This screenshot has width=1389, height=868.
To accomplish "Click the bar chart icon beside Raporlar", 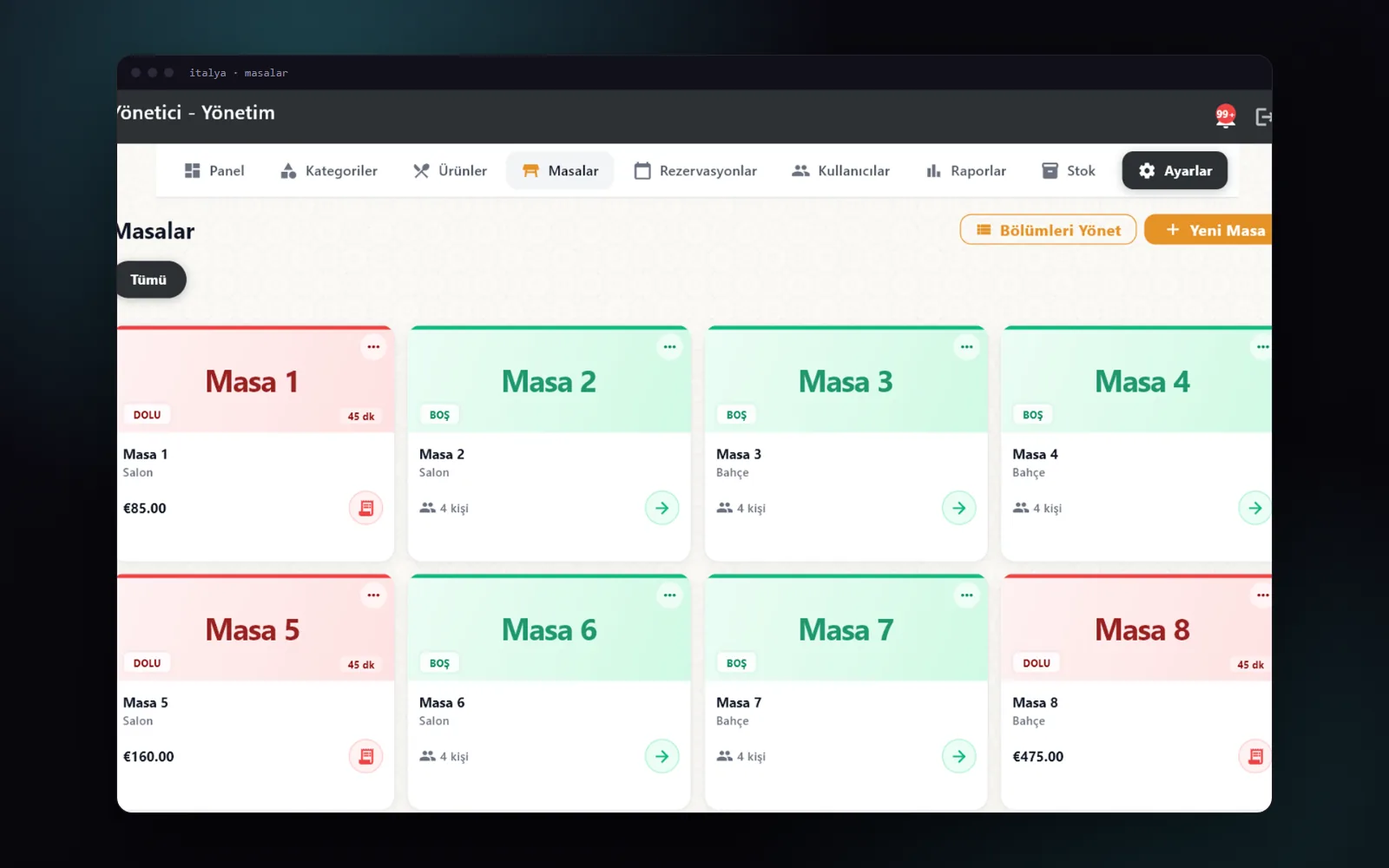I will (x=933, y=171).
